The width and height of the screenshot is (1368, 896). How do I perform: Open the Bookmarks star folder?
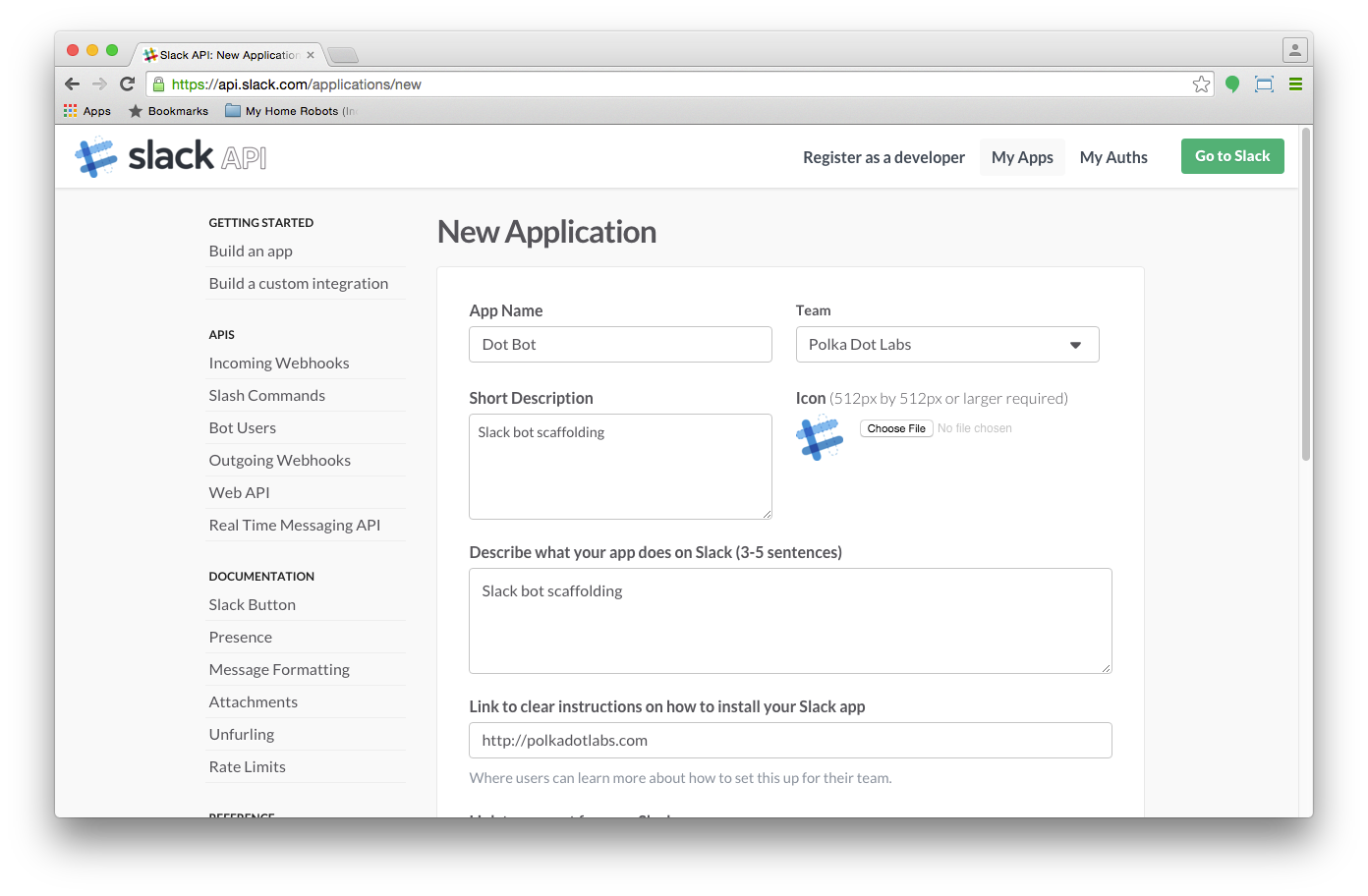point(168,111)
